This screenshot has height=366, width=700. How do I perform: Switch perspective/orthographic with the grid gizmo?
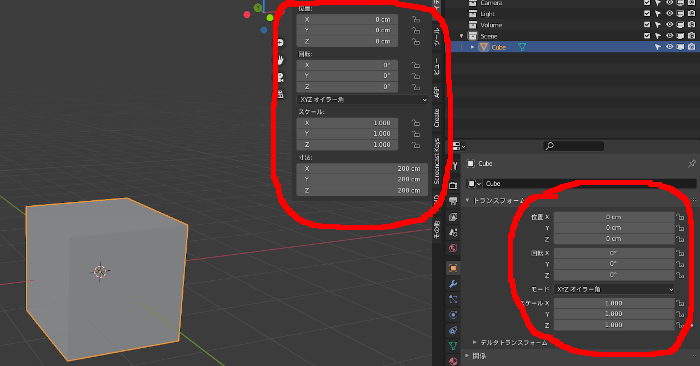coord(280,94)
